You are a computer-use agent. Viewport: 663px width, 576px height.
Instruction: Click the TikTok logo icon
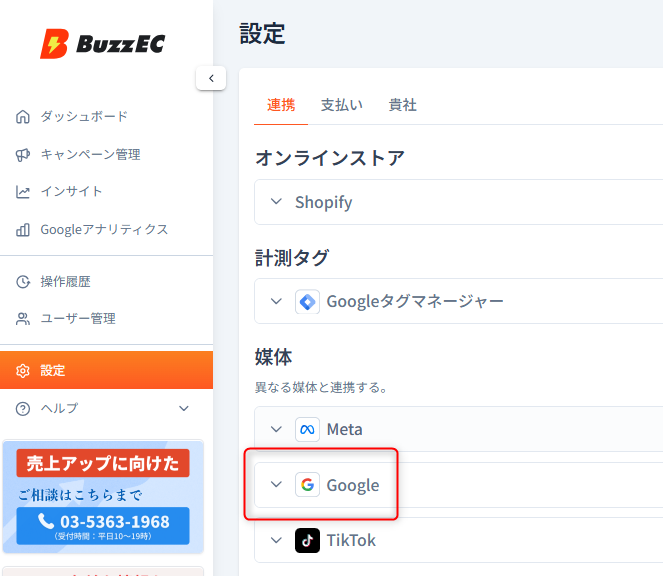[x=307, y=541]
